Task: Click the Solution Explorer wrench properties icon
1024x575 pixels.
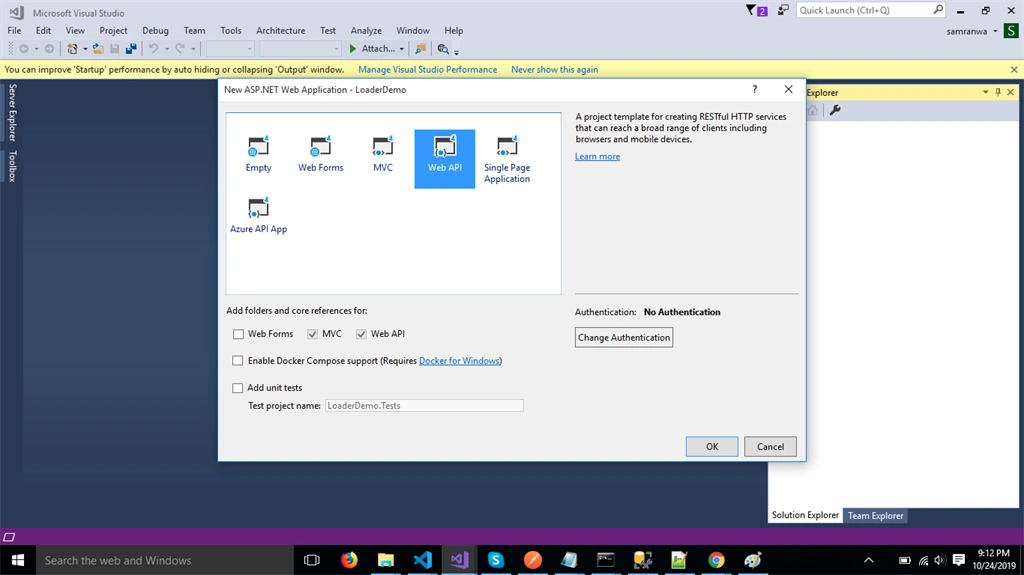Action: (x=835, y=110)
